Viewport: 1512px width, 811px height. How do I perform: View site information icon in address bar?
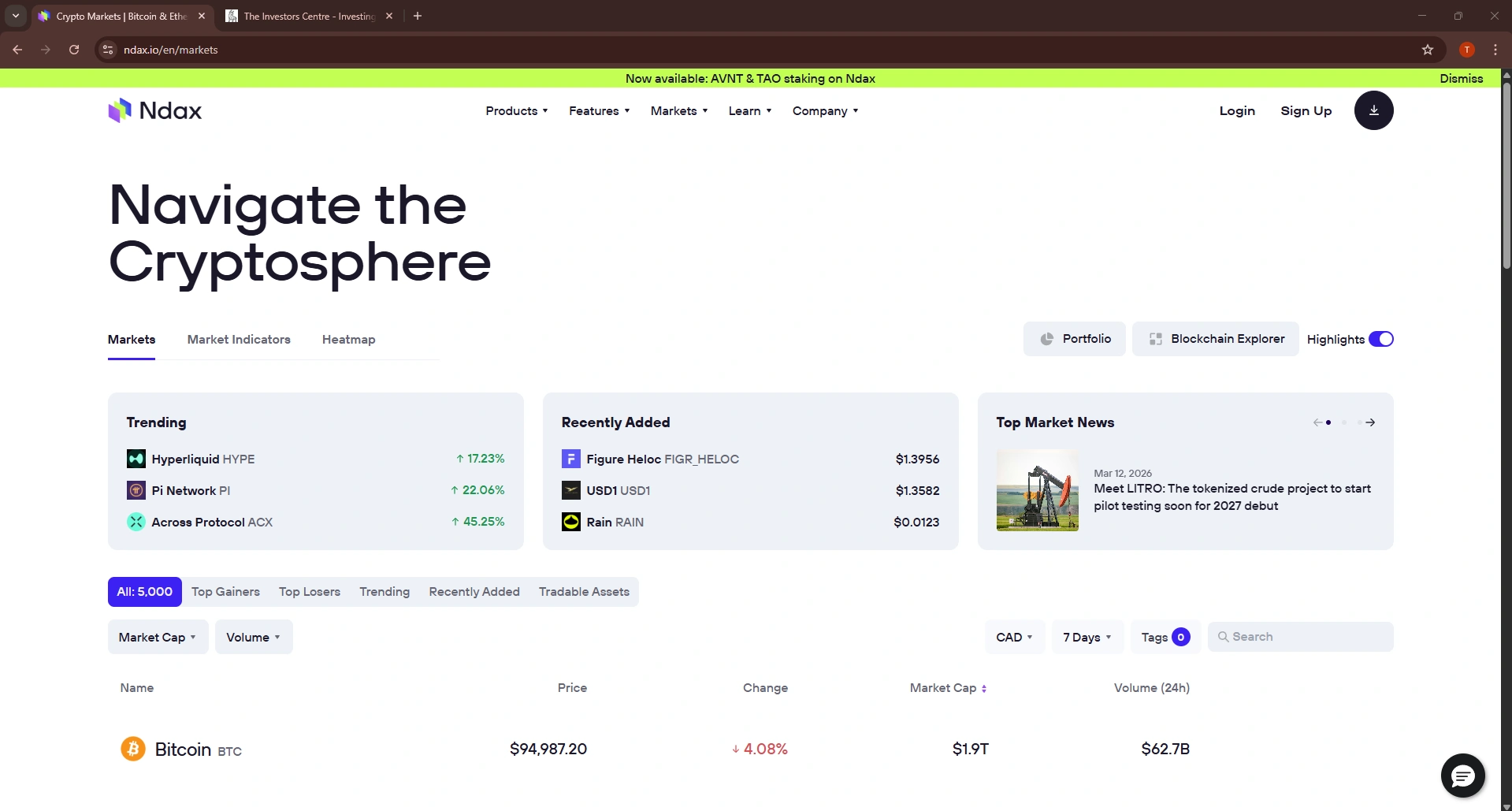pyautogui.click(x=108, y=50)
